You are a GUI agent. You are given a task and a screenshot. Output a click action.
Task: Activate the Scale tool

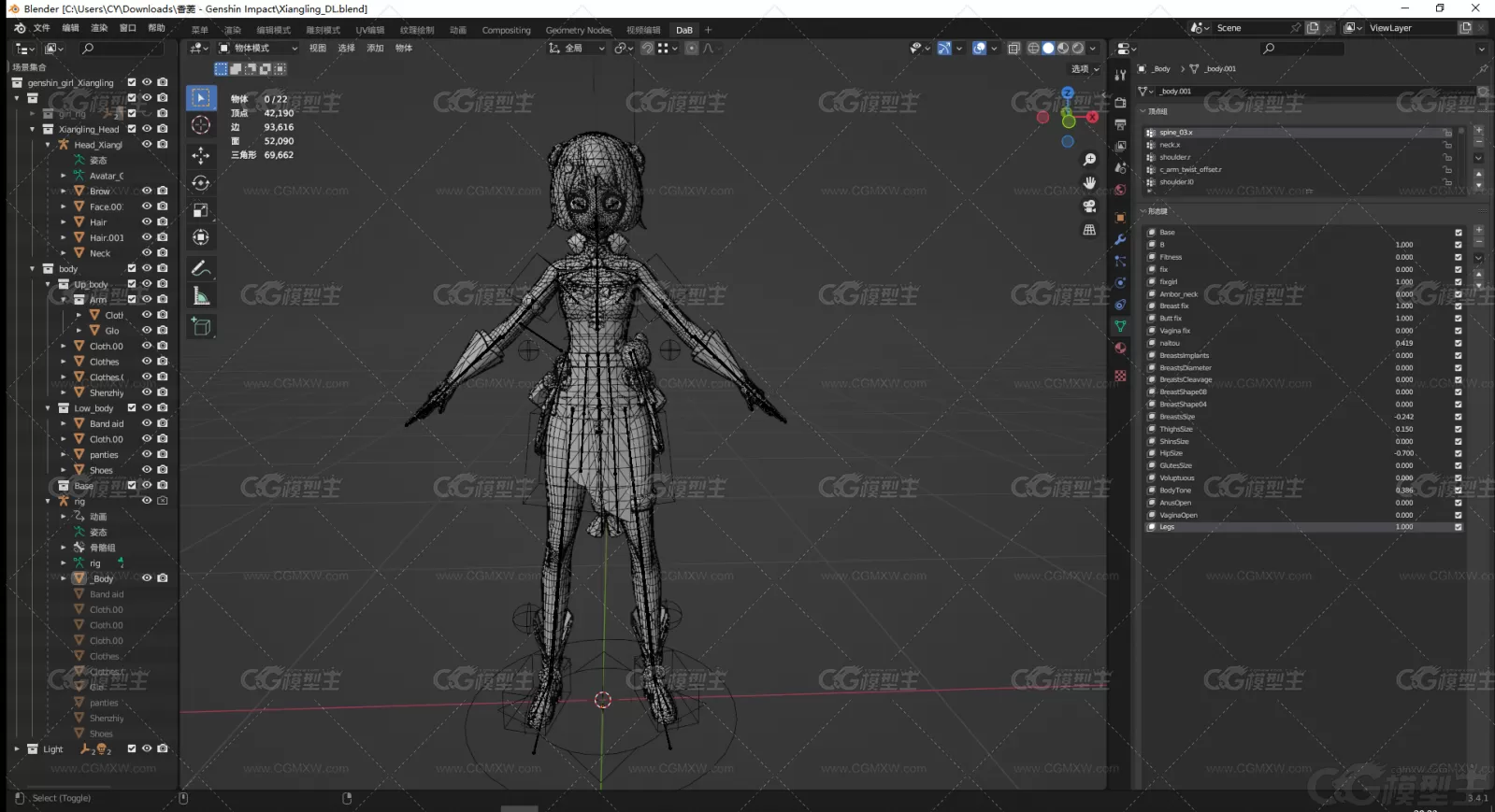point(201,210)
